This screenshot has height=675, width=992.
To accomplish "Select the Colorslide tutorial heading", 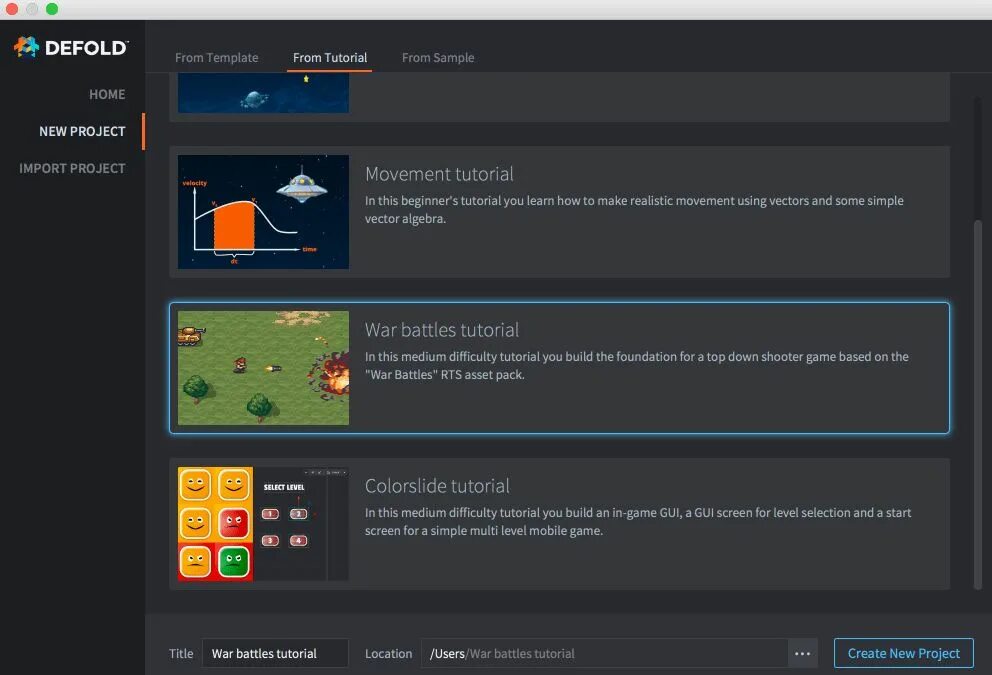I will pyautogui.click(x=437, y=486).
